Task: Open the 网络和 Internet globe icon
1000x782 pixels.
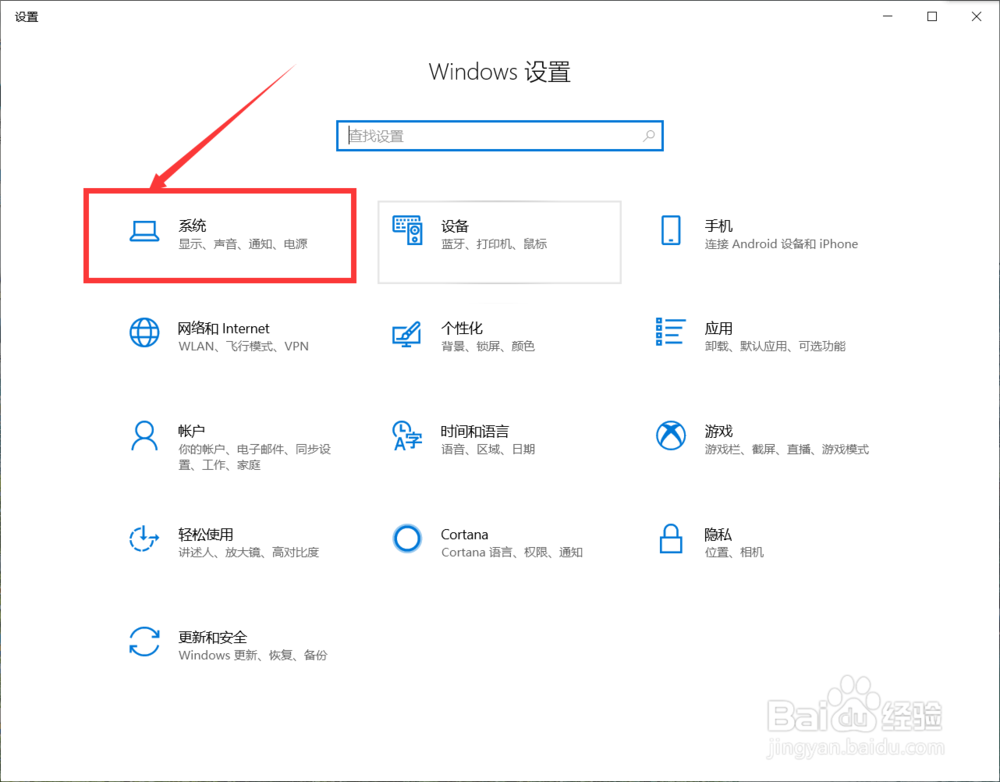Action: 144,333
